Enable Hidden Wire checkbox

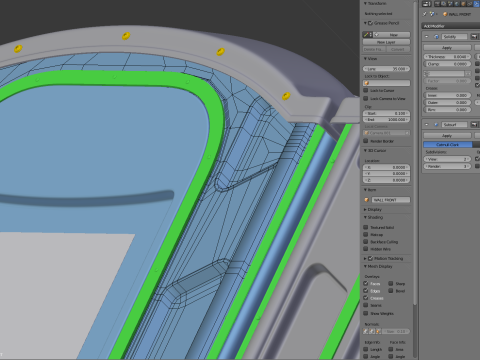pyautogui.click(x=366, y=249)
